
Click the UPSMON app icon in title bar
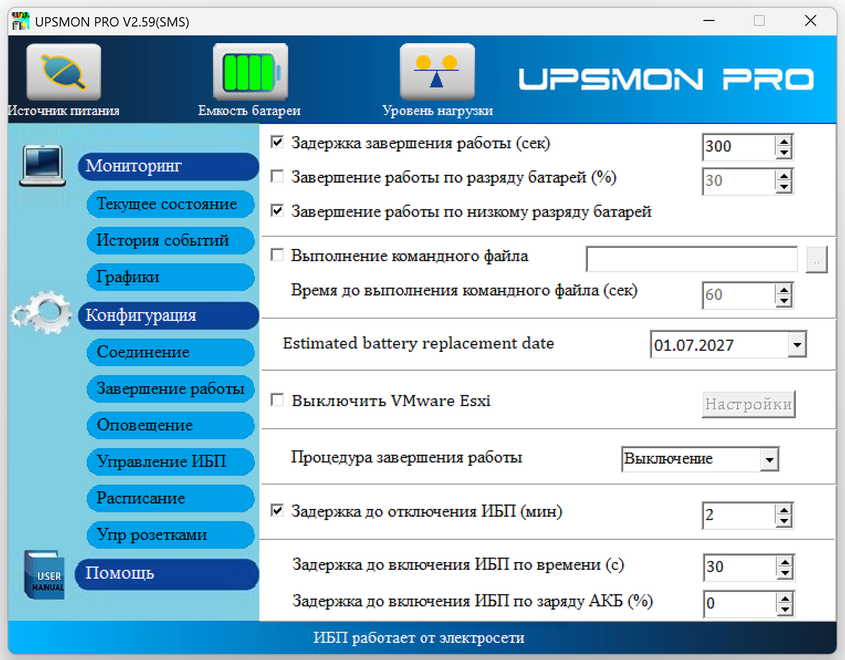click(20, 22)
